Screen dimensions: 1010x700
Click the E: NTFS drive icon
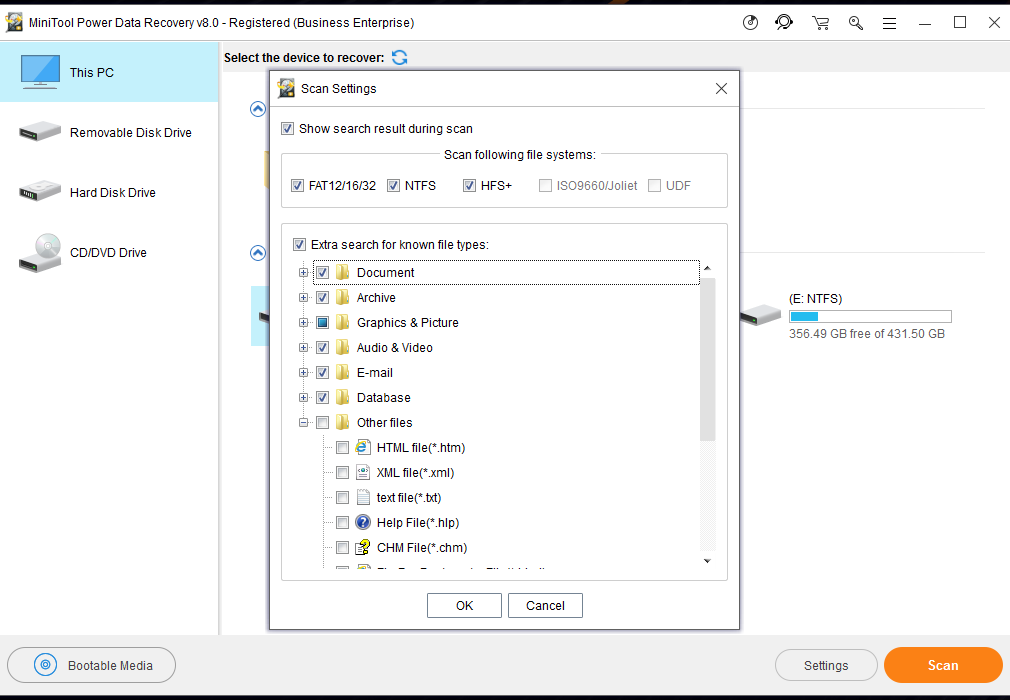point(760,314)
